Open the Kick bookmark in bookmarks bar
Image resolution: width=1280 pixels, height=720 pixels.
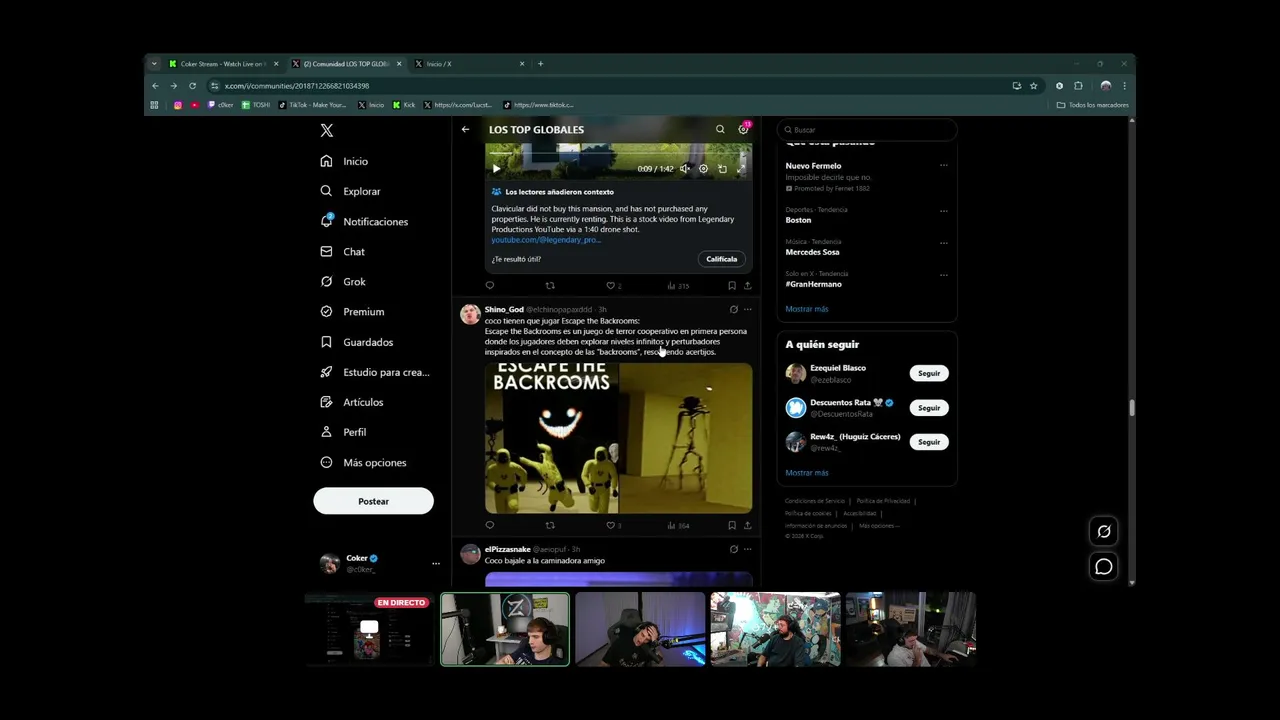tap(404, 105)
